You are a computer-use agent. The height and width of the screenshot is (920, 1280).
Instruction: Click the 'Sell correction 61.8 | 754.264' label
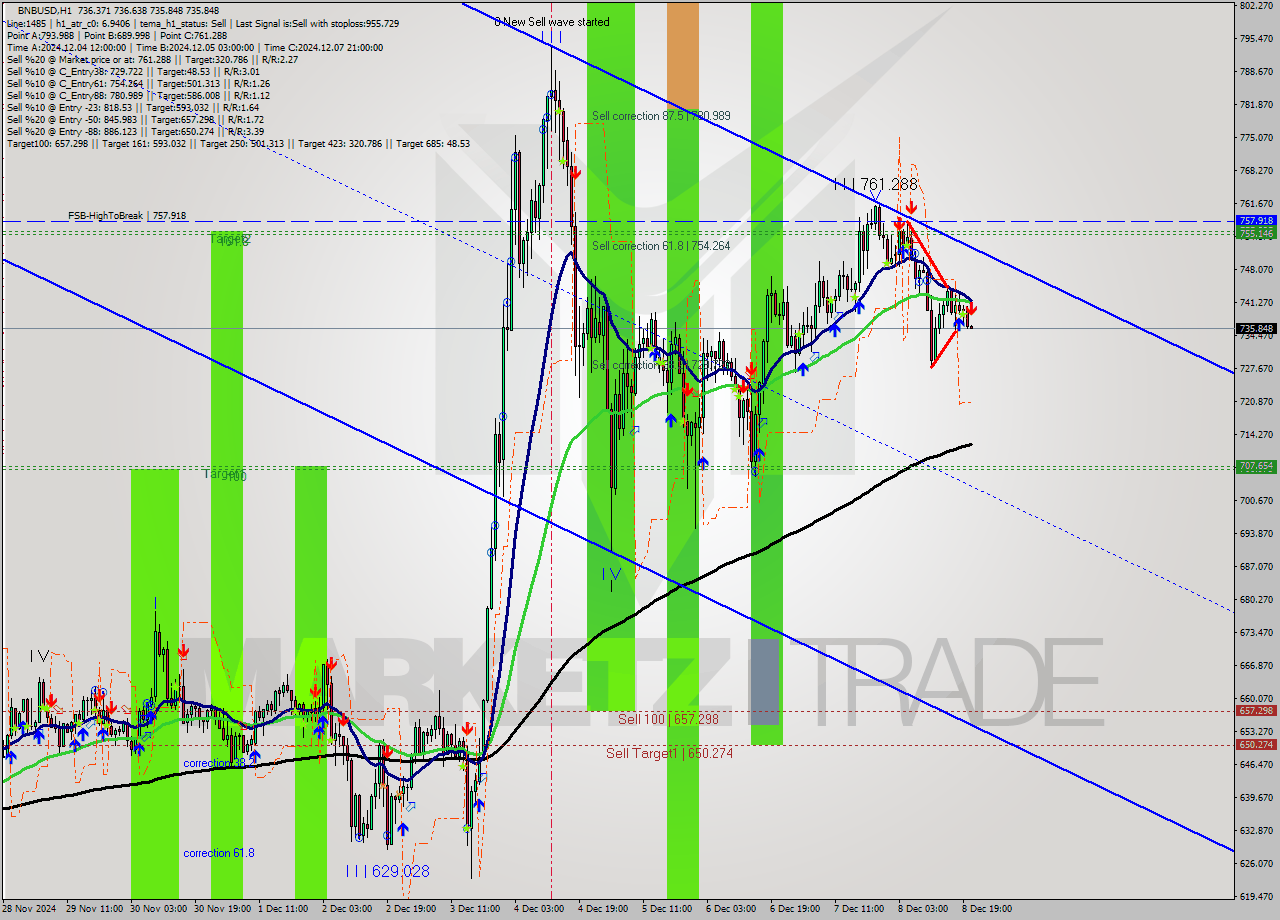[661, 246]
